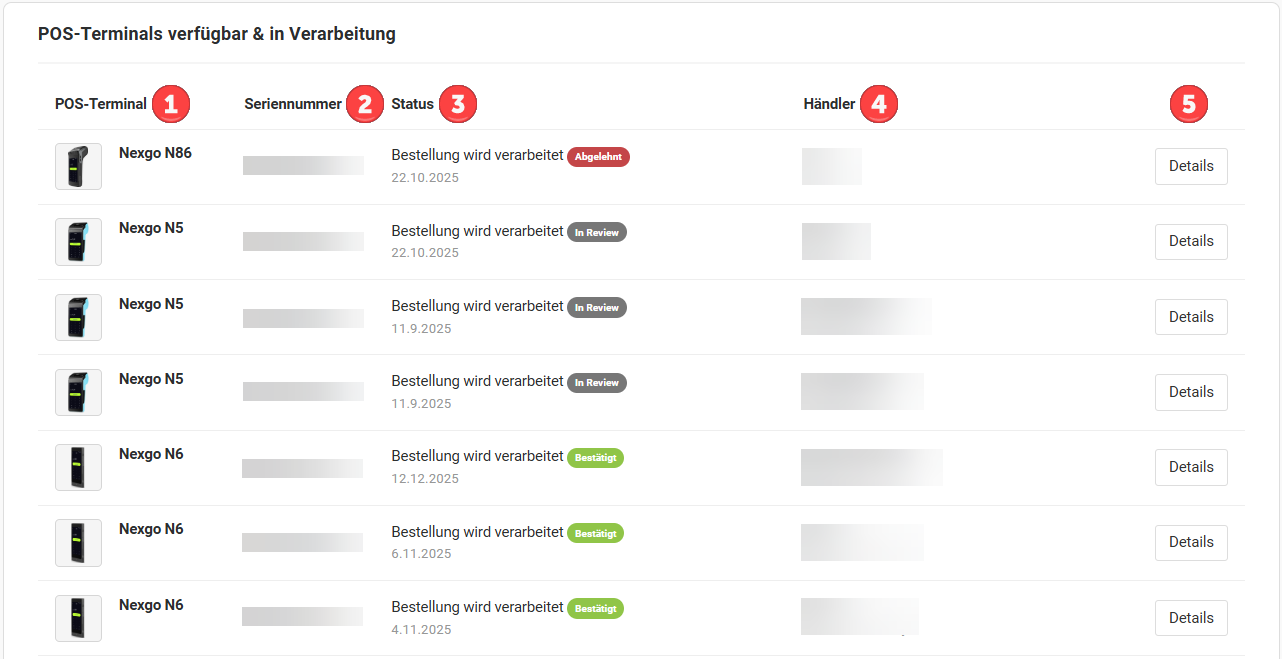The height and width of the screenshot is (659, 1282).
Task: View Details for Nexgo N6 dated 4.11.2025
Action: pyautogui.click(x=1191, y=618)
